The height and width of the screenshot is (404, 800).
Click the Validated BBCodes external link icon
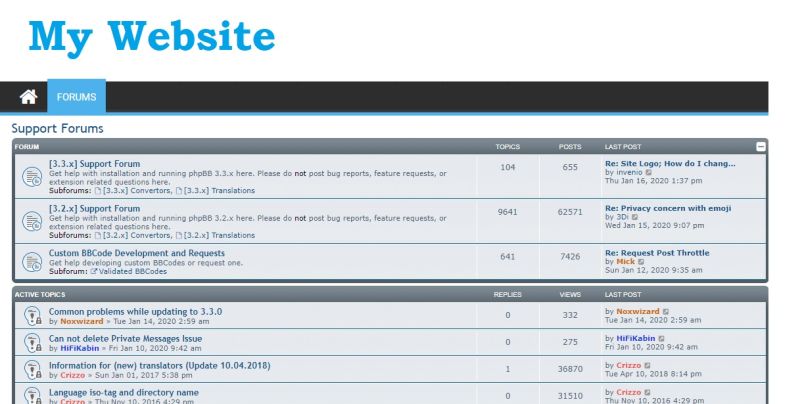pos(93,271)
